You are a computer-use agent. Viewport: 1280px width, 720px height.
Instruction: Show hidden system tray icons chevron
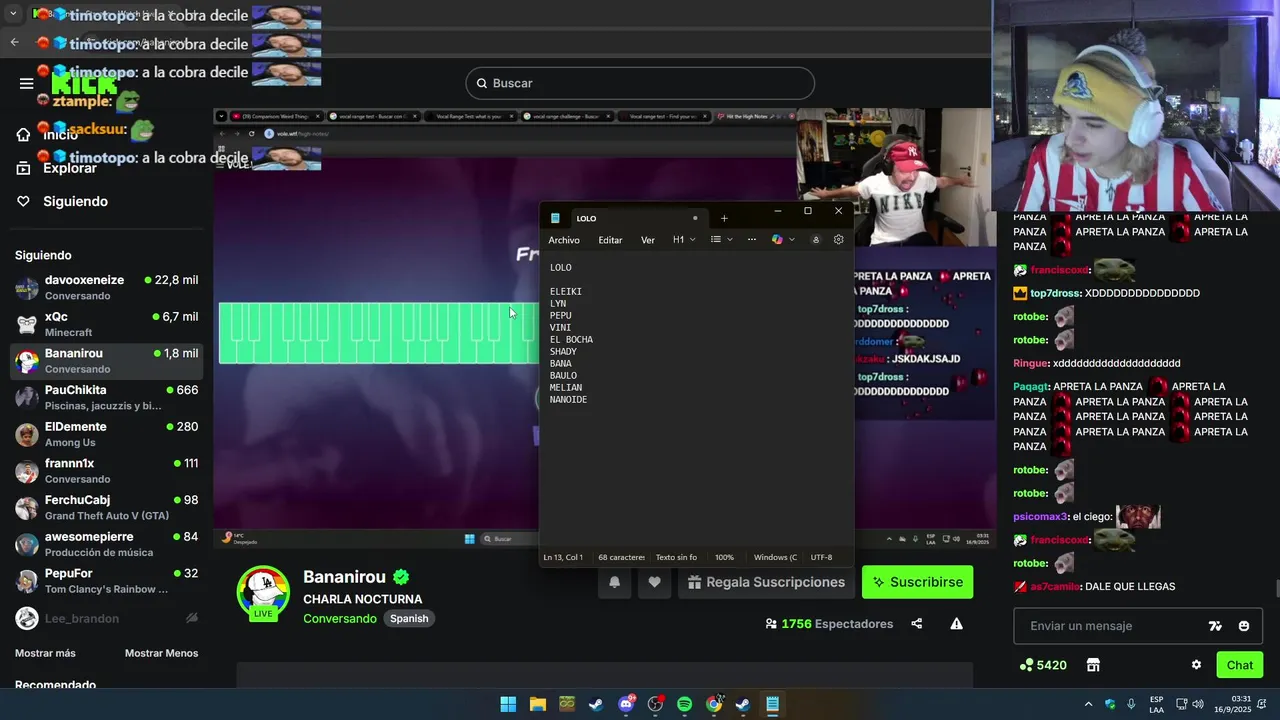(1088, 704)
